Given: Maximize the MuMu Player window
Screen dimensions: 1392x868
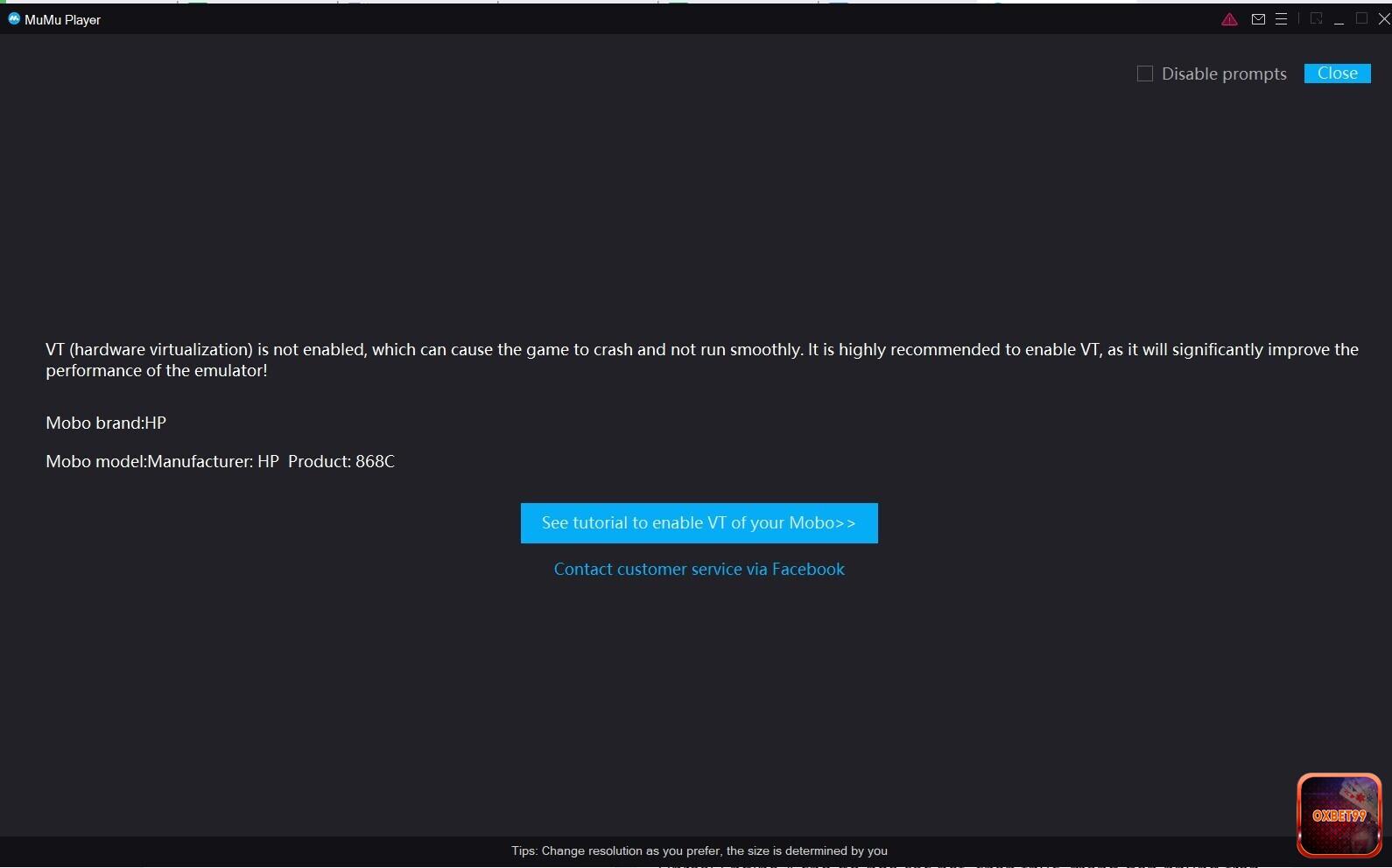Looking at the screenshot, I should click(1361, 18).
